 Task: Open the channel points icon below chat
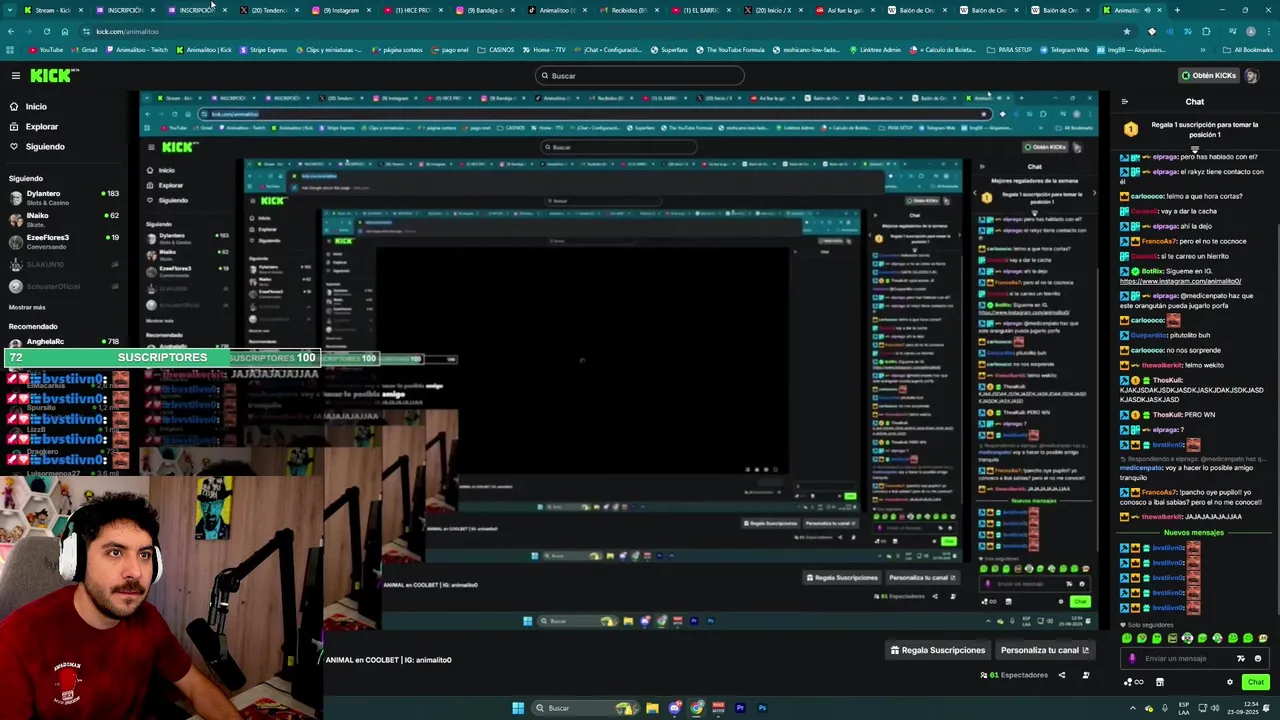click(x=1134, y=683)
